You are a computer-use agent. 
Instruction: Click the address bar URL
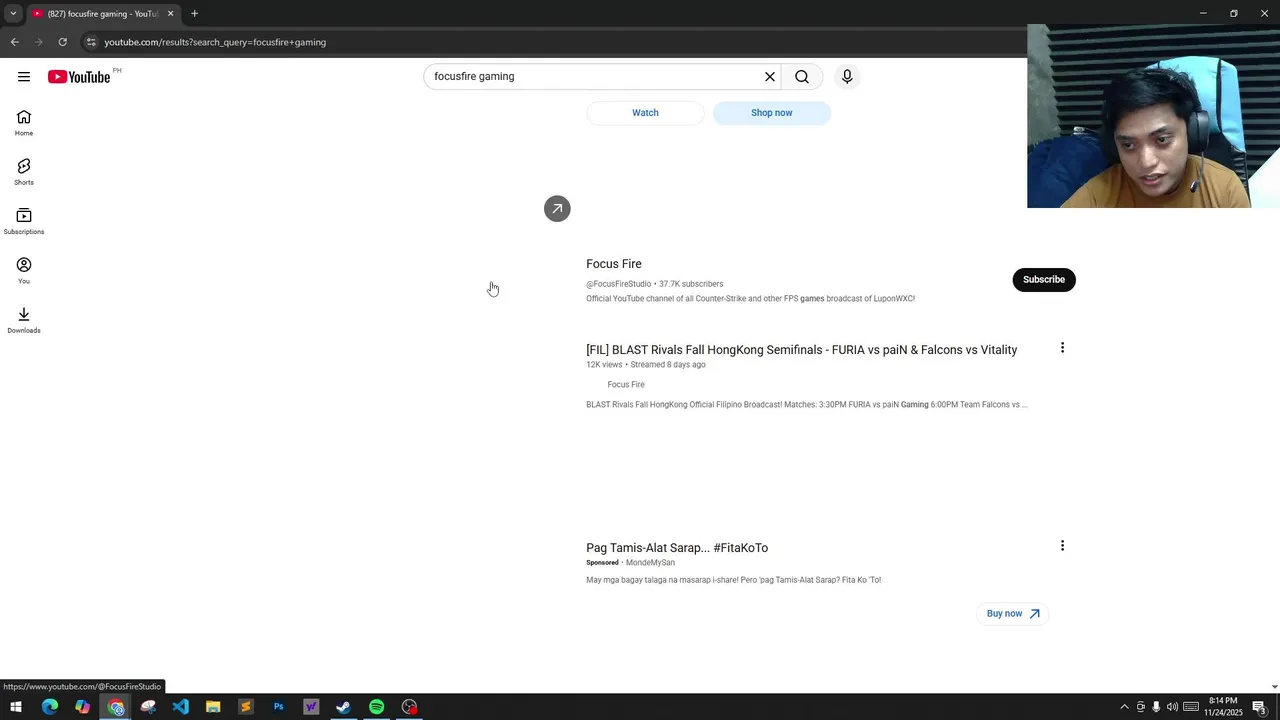point(215,42)
